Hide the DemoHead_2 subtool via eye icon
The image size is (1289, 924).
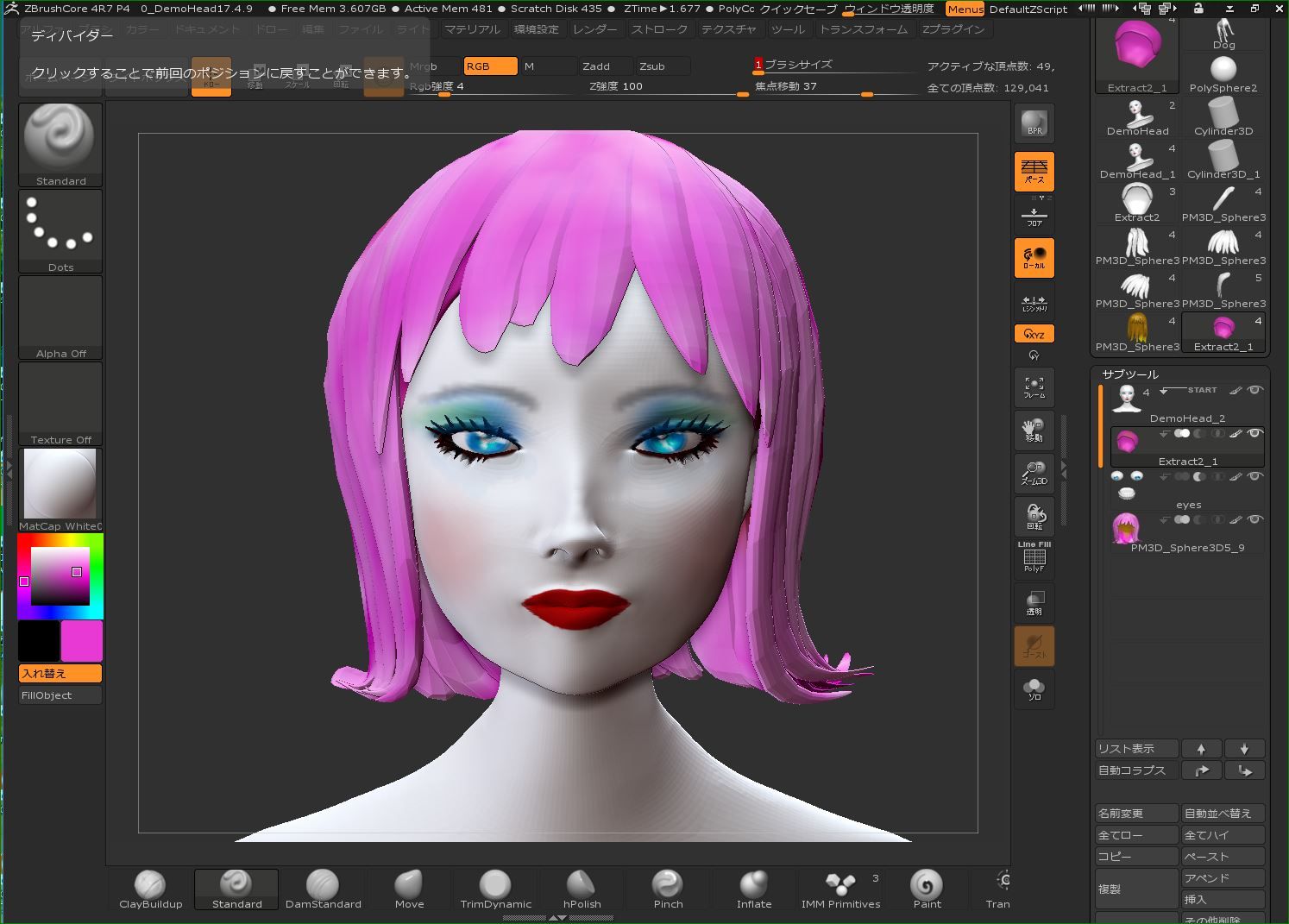click(1255, 390)
